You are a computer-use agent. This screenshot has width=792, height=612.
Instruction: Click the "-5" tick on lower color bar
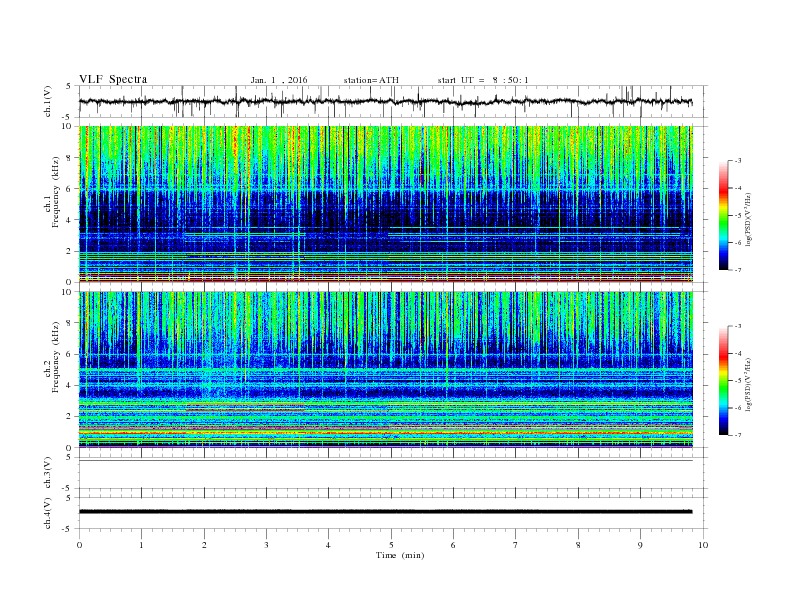point(738,381)
